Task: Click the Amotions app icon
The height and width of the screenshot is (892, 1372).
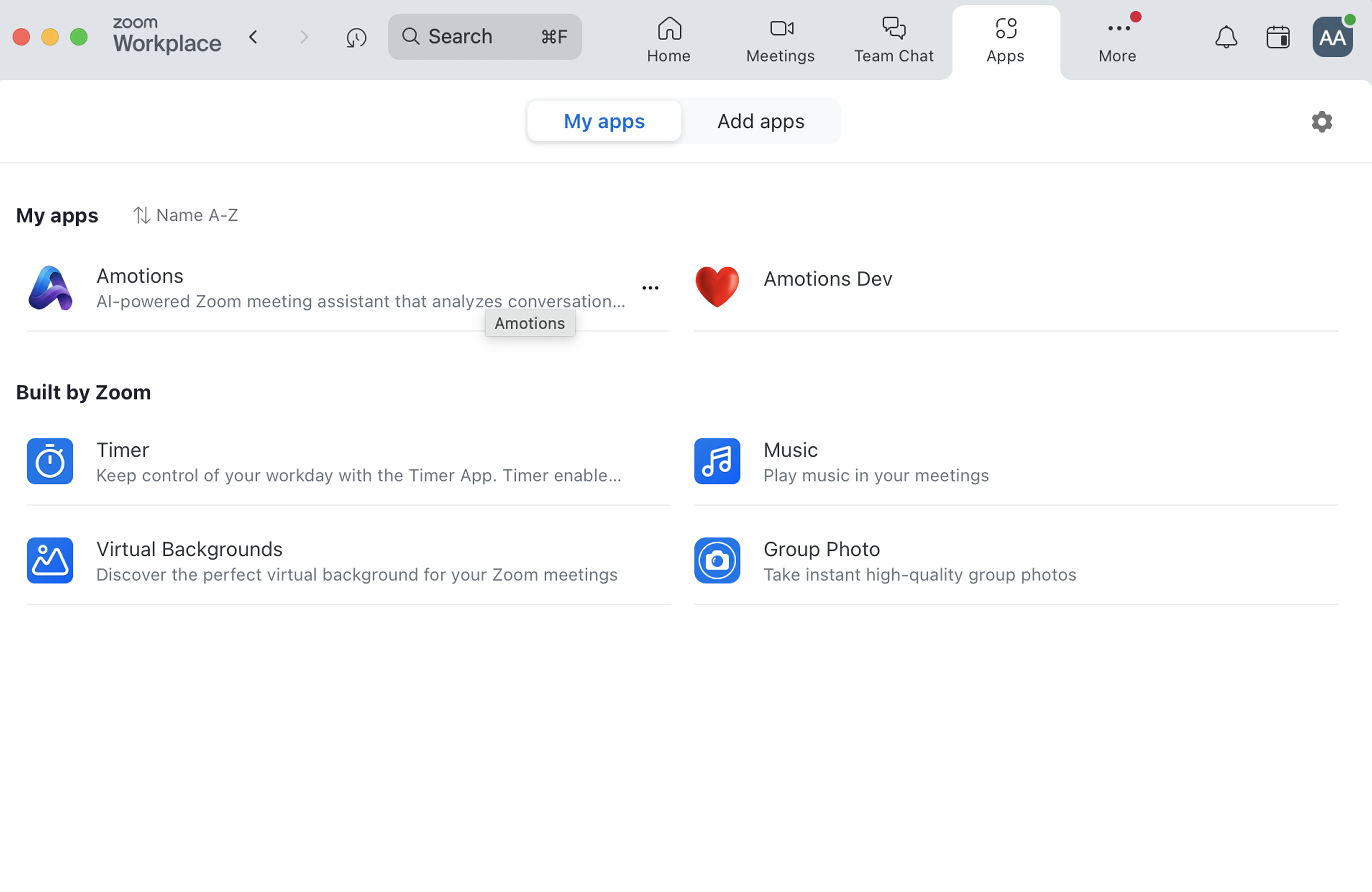Action: coord(50,288)
